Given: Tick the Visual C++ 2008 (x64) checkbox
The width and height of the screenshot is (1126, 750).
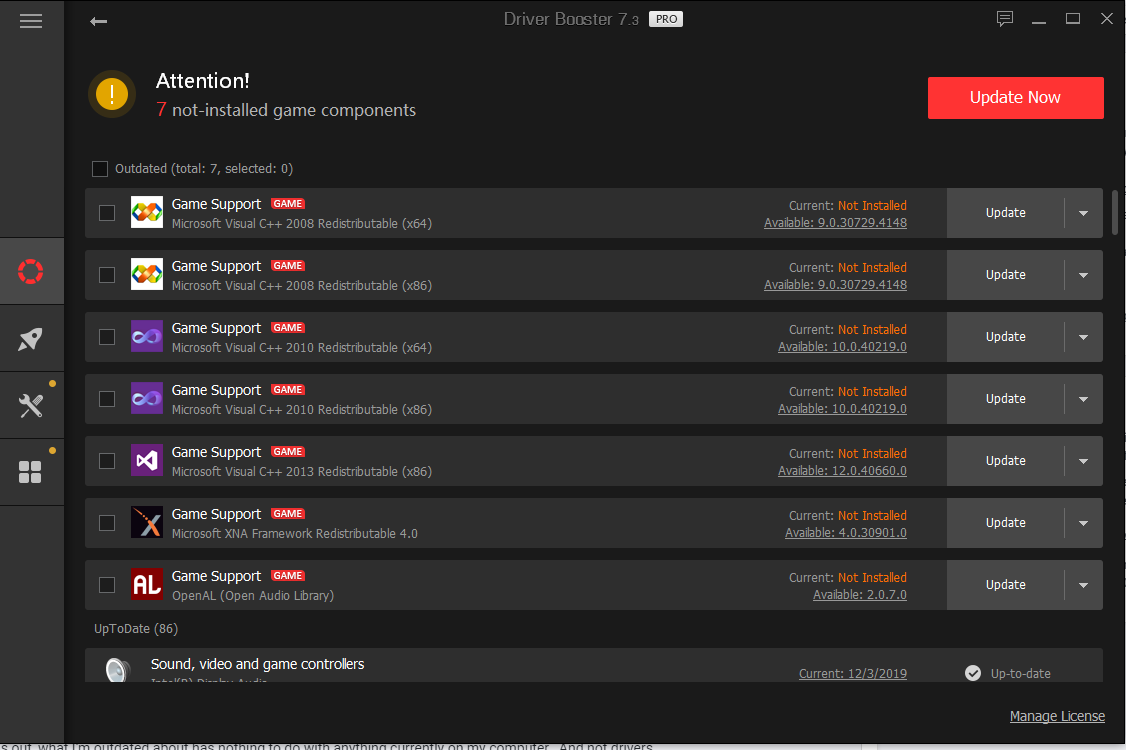Looking at the screenshot, I should (x=107, y=213).
